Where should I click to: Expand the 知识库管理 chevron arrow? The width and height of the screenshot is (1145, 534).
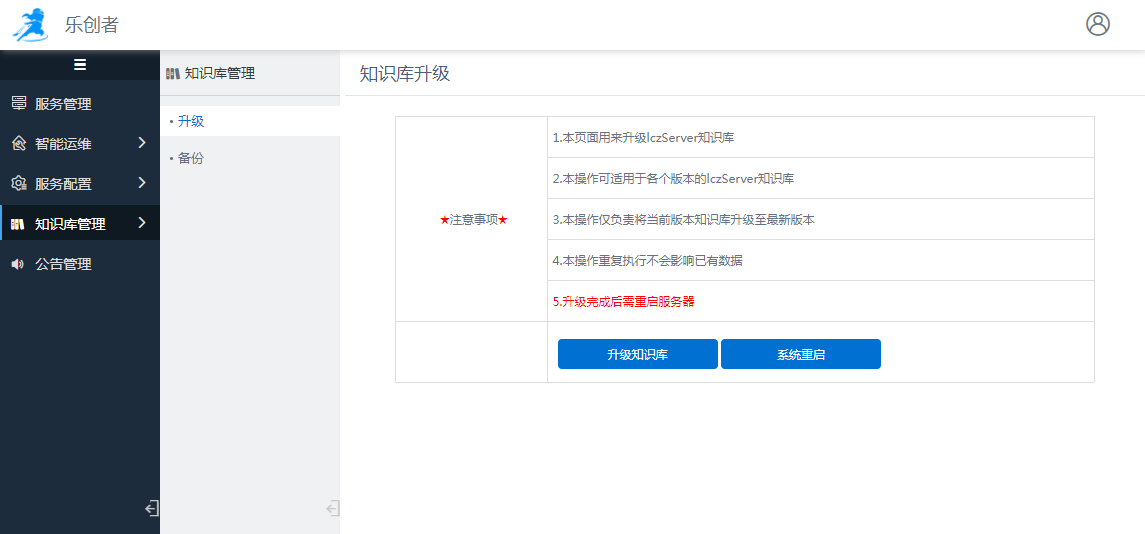pos(142,223)
